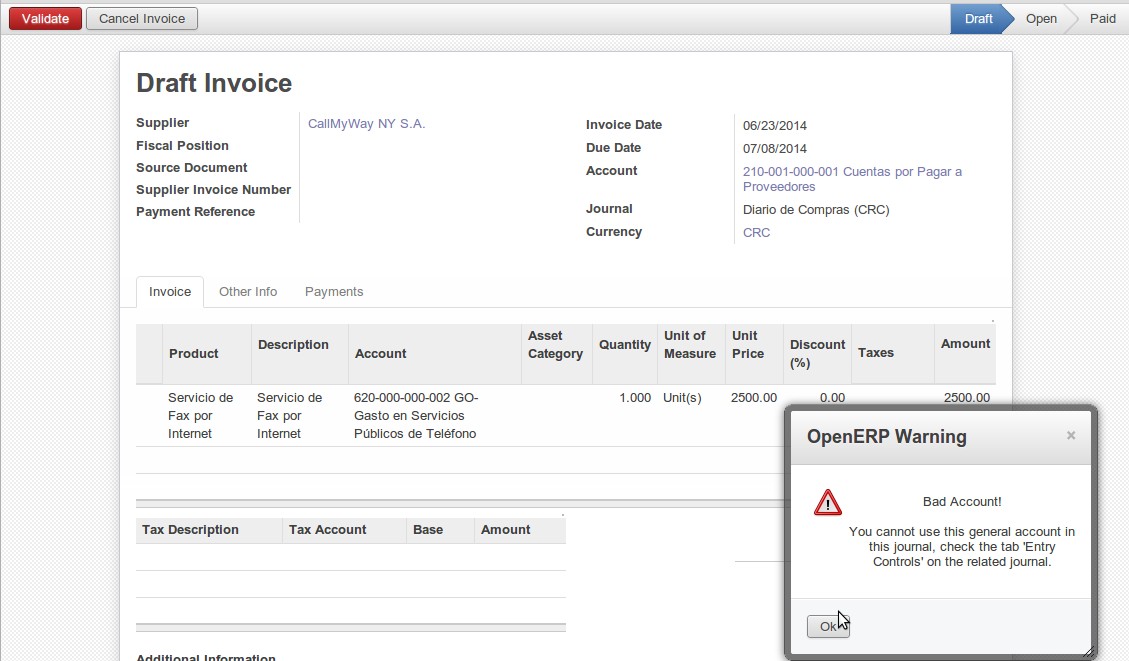Viewport: 1129px width, 661px height.
Task: Click the CRC currency link
Action: tap(756, 233)
